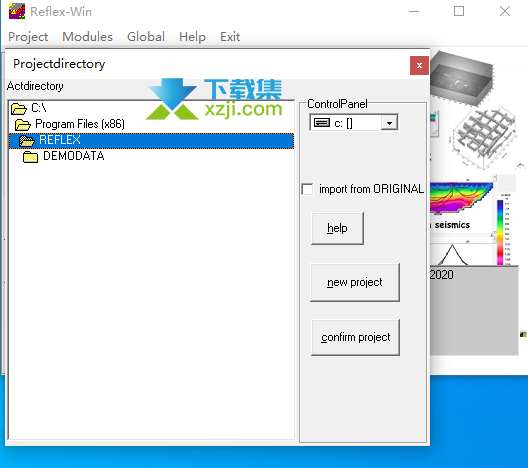Click the open REFLEX folder icon
The width and height of the screenshot is (528, 468).
(x=27, y=140)
